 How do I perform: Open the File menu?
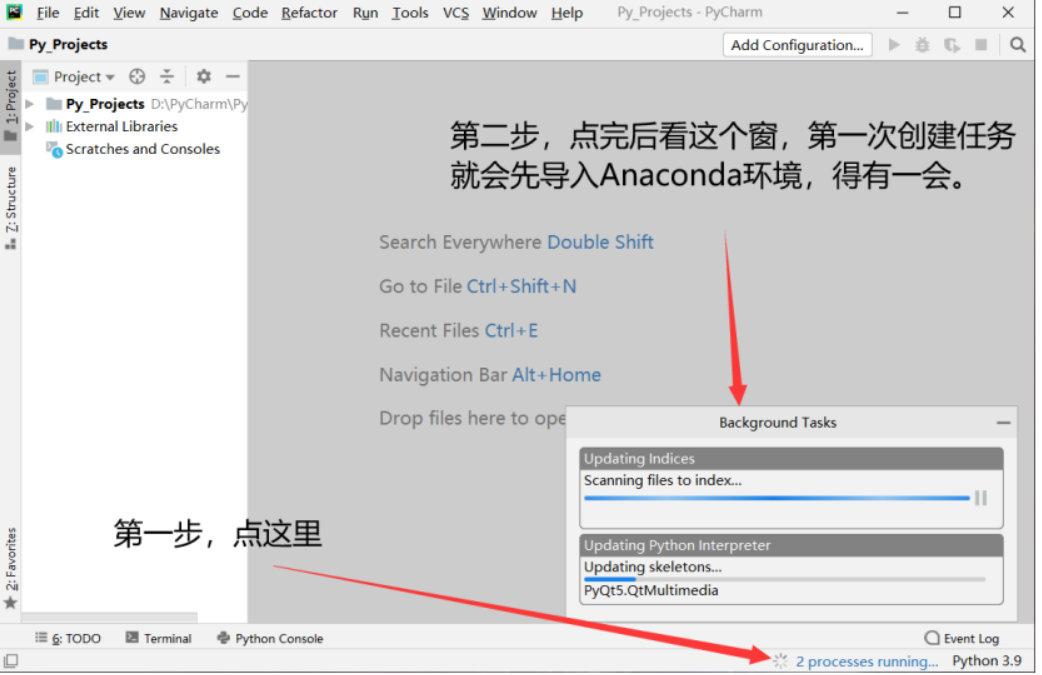point(48,13)
